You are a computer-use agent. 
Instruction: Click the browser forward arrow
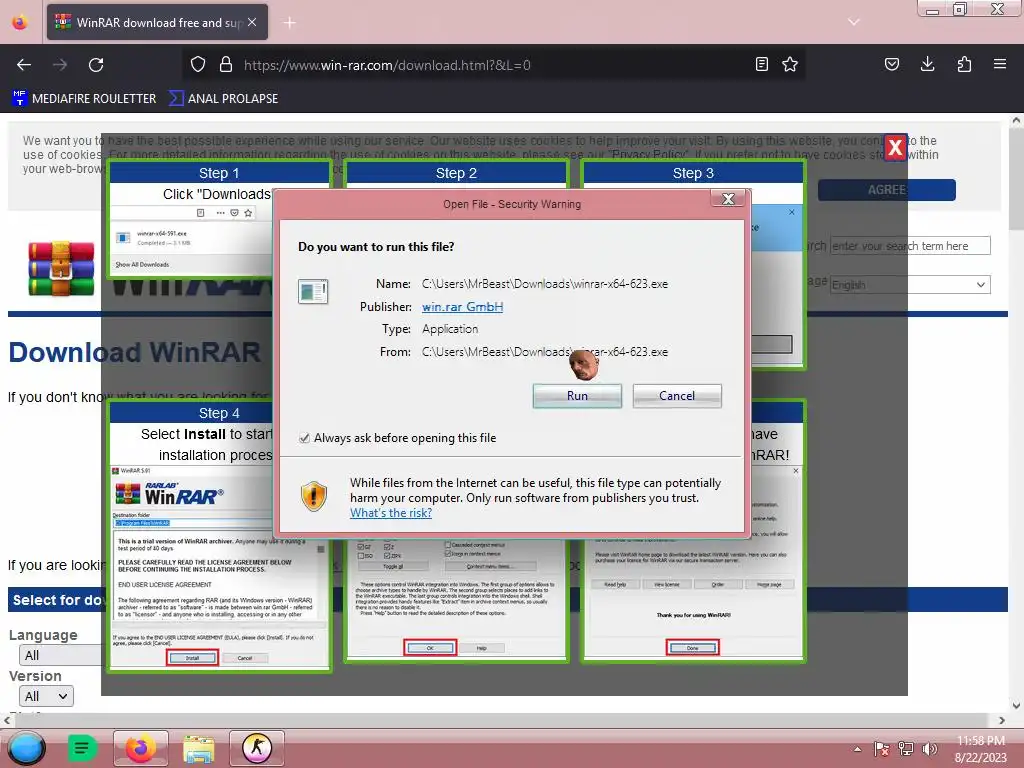60,65
